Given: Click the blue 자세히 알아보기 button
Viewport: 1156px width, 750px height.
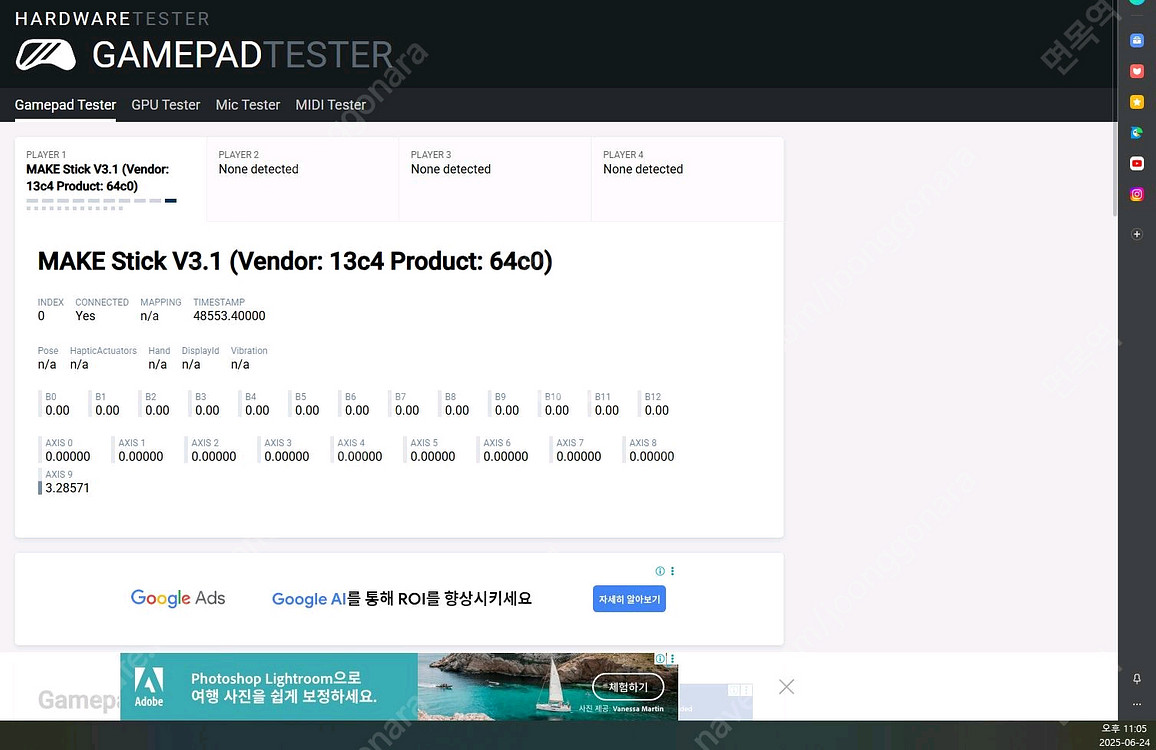Looking at the screenshot, I should (629, 599).
